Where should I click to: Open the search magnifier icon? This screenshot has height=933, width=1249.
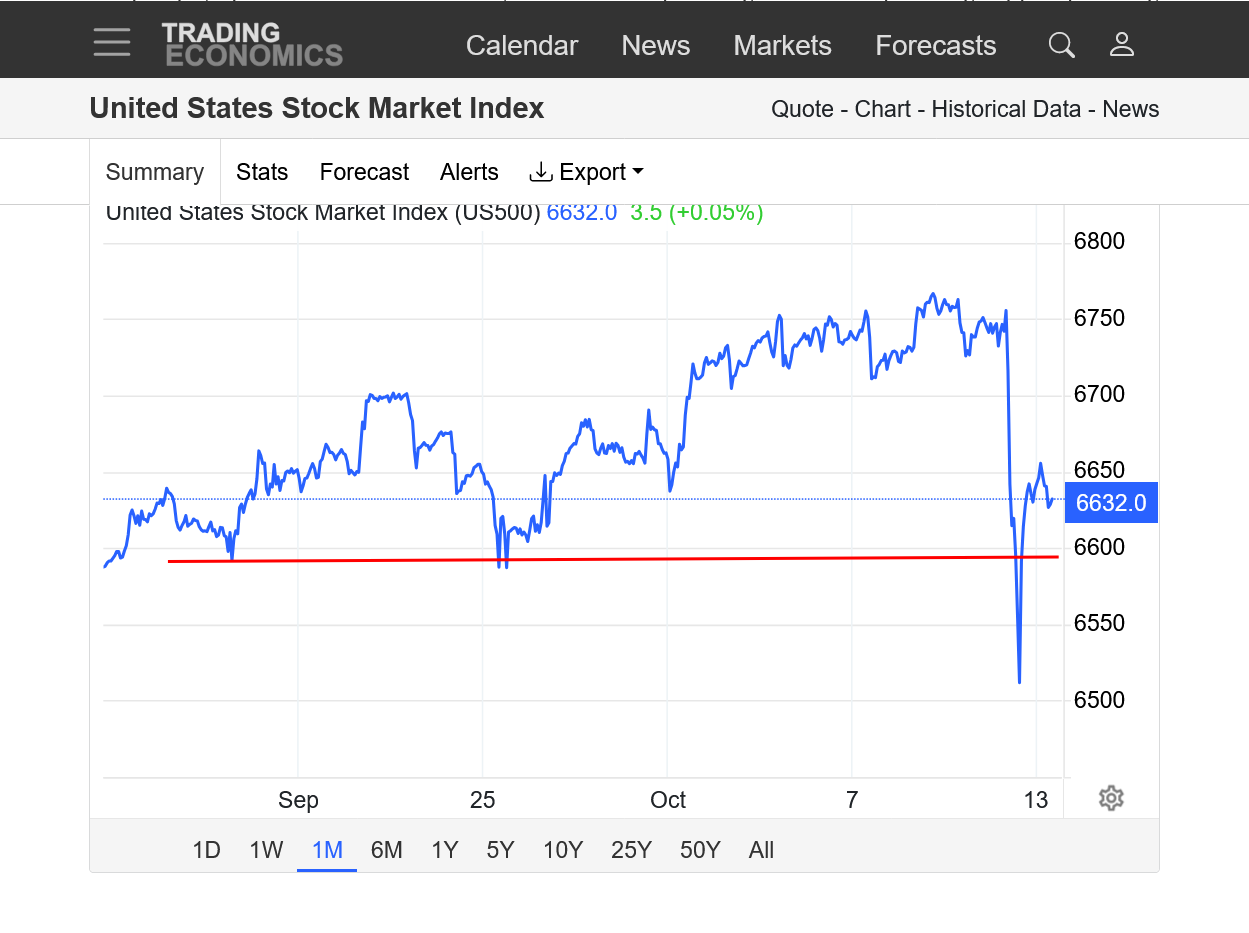coord(1061,45)
